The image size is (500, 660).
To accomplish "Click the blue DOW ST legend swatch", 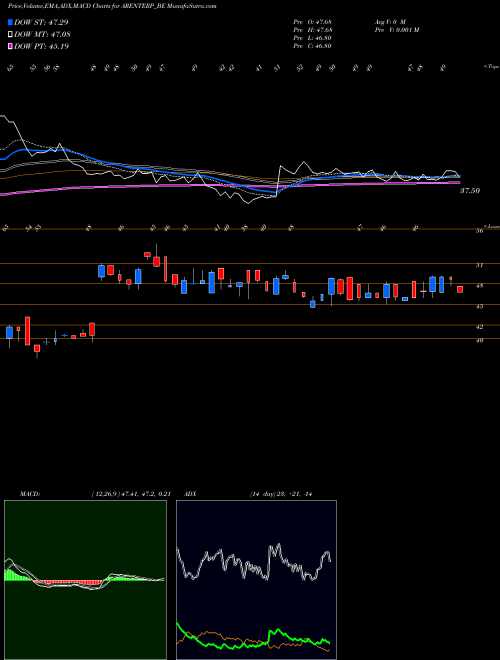I will (10, 22).
